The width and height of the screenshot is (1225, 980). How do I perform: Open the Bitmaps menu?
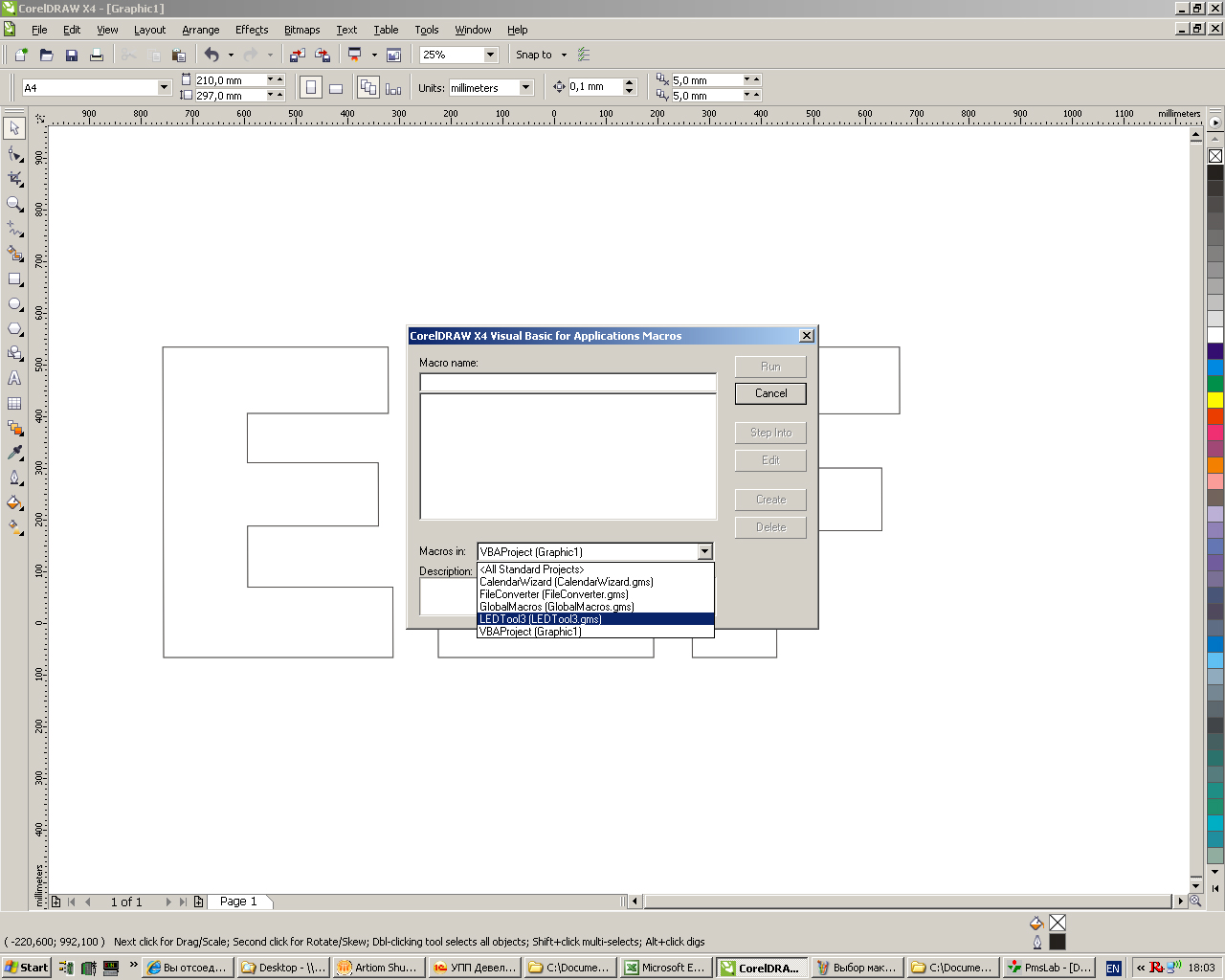pos(302,30)
